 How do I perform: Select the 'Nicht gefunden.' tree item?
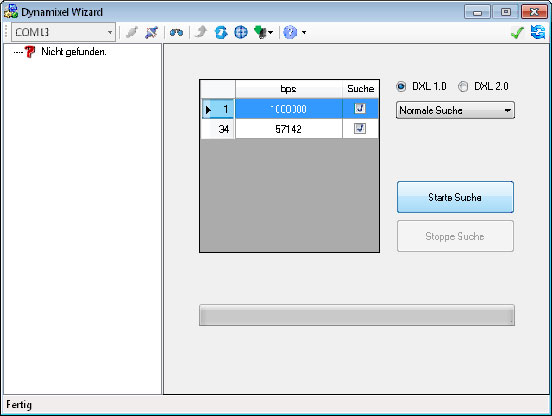[x=74, y=52]
